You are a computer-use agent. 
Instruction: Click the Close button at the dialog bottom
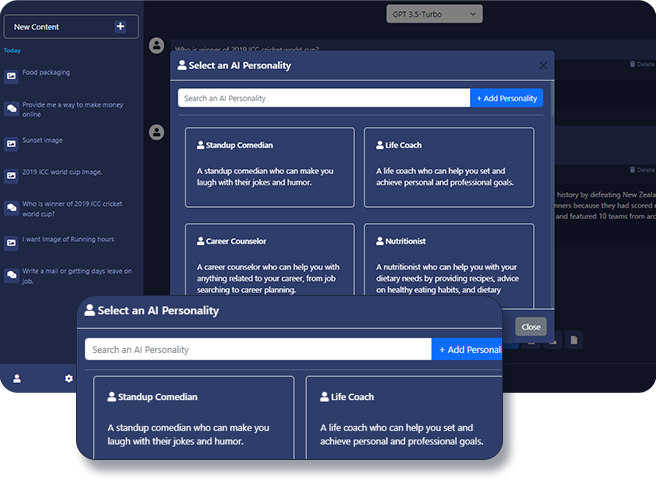pyautogui.click(x=531, y=327)
